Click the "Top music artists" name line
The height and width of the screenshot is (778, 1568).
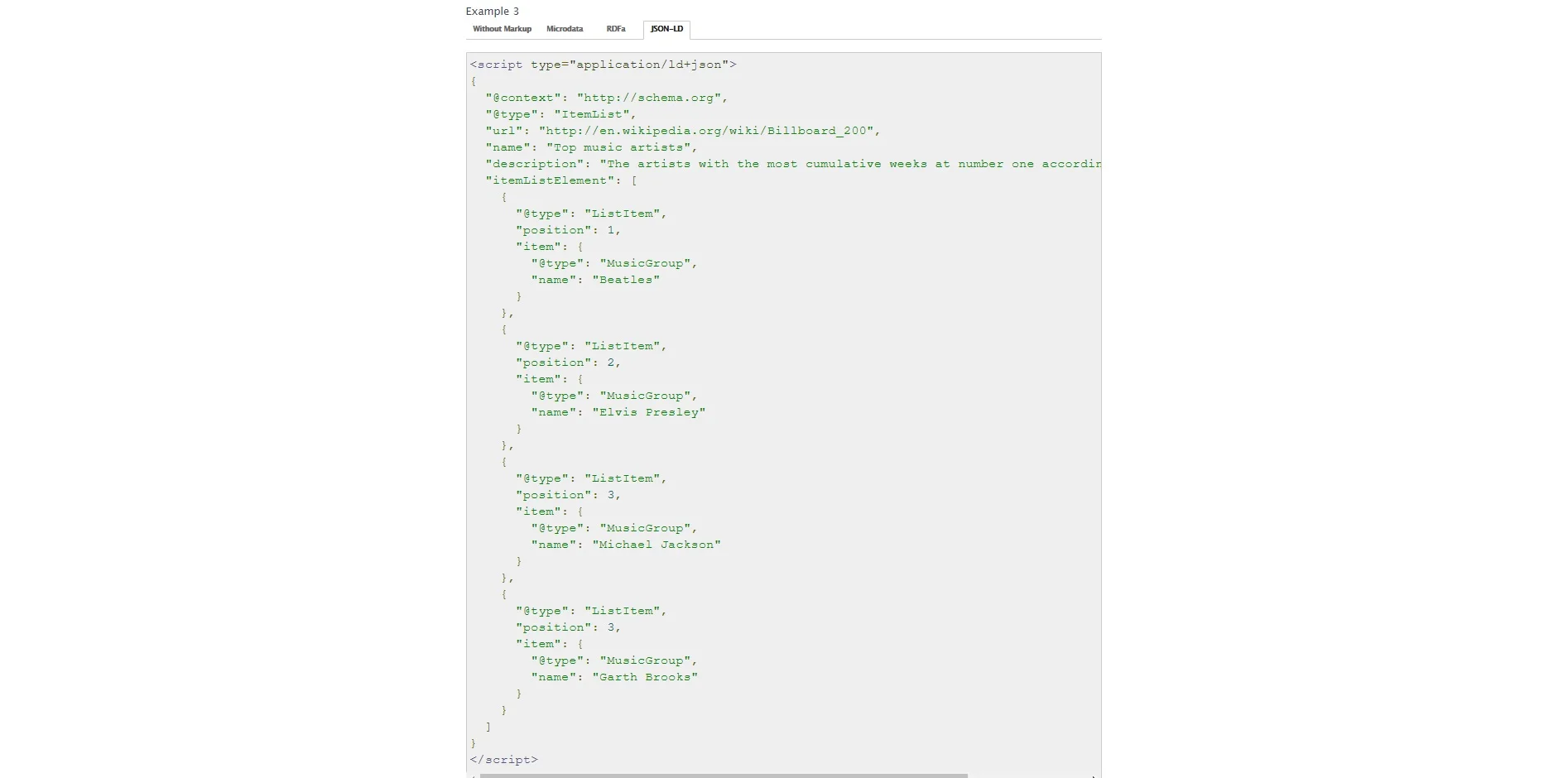pyautogui.click(x=591, y=147)
